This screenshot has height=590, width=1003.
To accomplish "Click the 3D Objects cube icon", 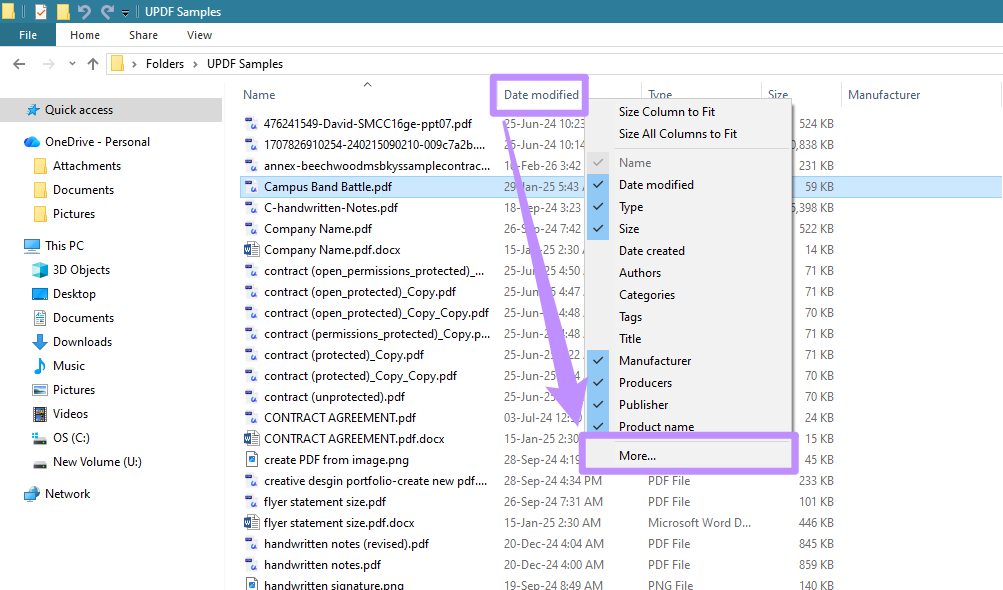I will (40, 270).
